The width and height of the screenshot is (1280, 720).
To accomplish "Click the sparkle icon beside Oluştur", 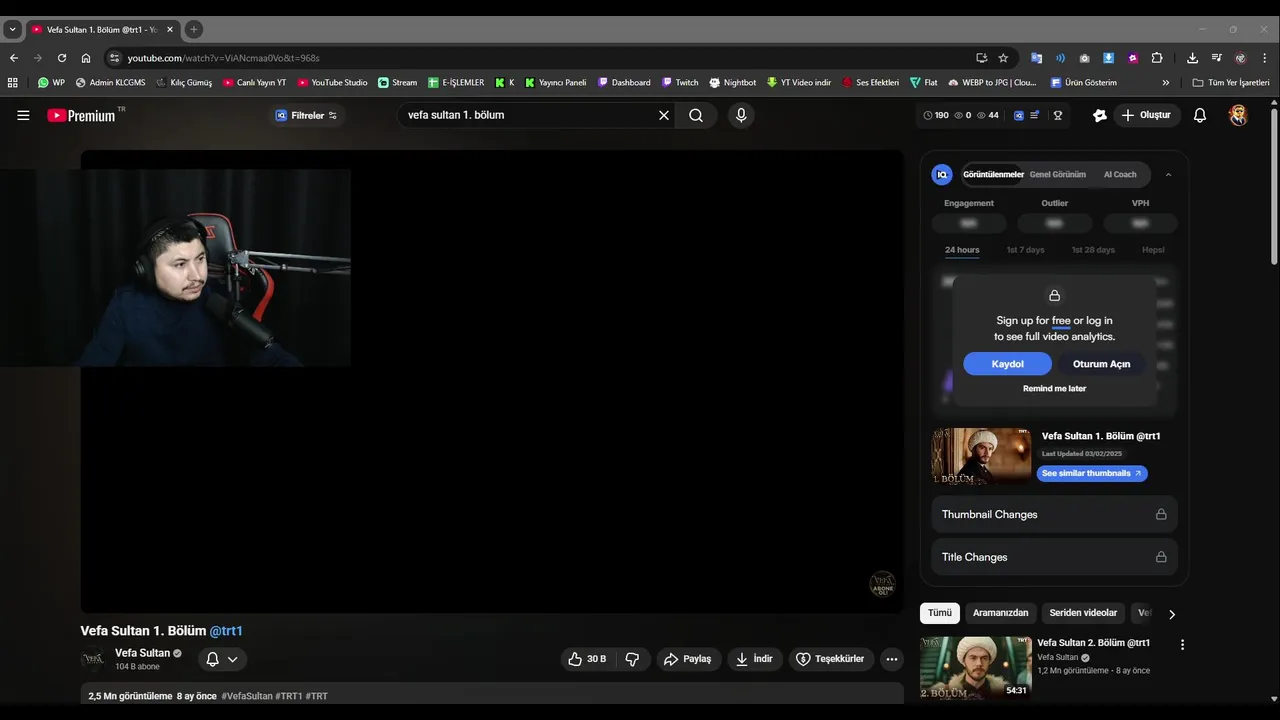I will click(x=1100, y=115).
